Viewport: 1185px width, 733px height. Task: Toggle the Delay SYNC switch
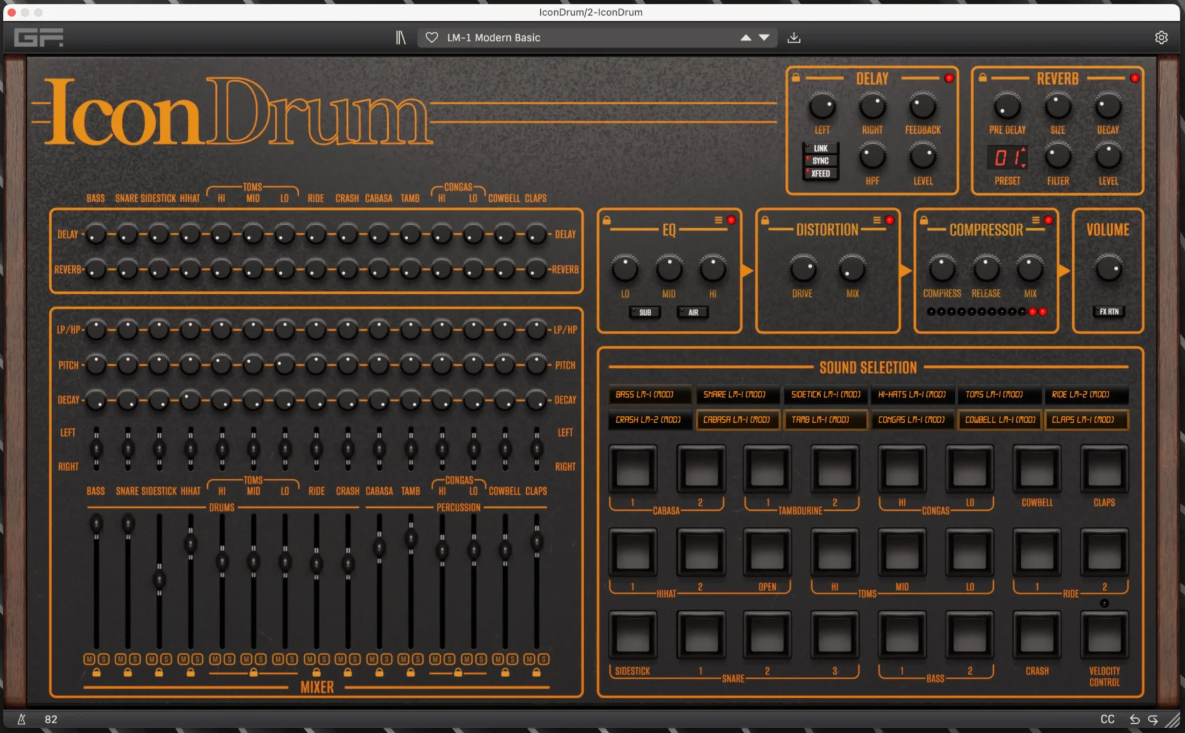(820, 161)
